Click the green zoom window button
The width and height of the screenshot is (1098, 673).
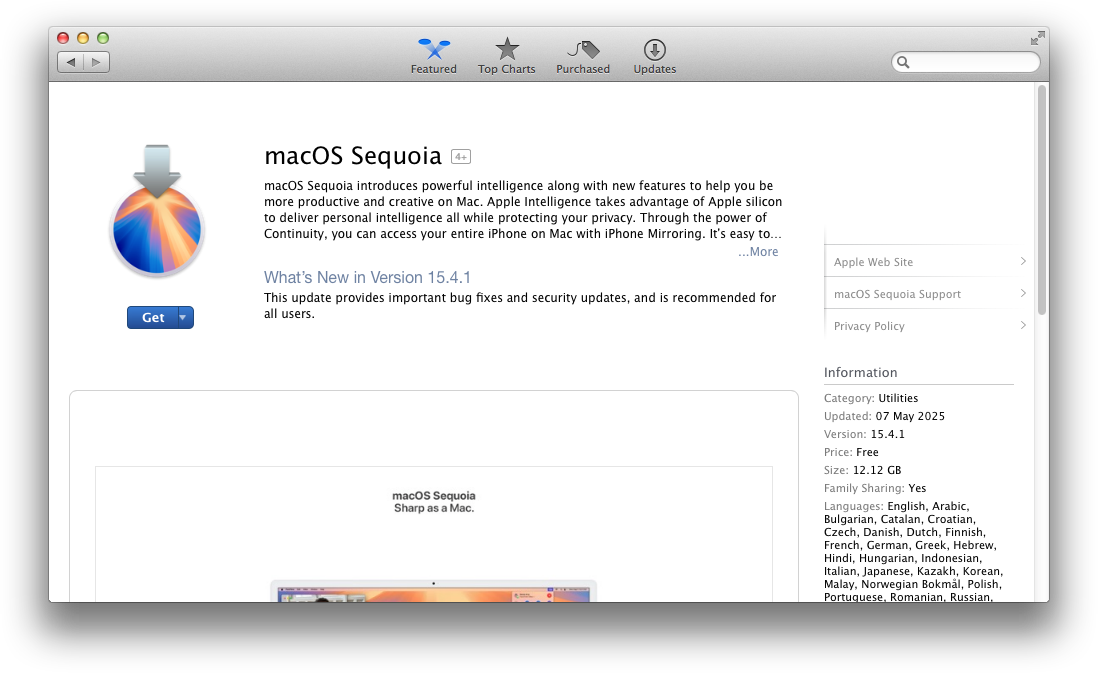(x=103, y=38)
